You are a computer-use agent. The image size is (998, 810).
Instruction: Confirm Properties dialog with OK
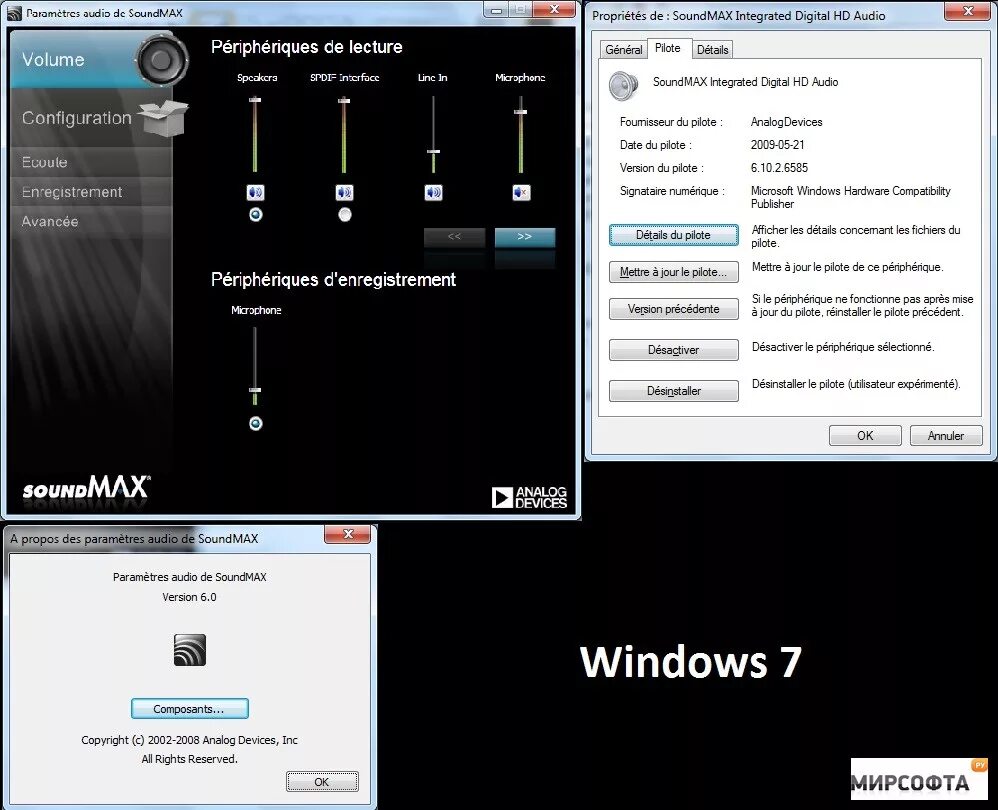[865, 436]
